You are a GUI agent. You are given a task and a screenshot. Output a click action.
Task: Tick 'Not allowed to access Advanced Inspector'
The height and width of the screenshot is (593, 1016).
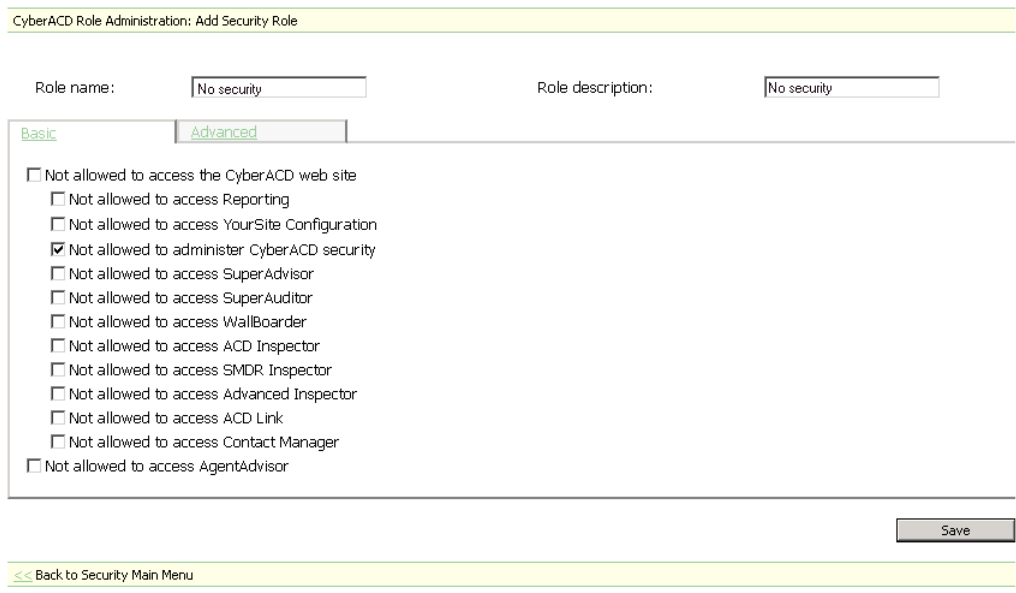coord(58,394)
